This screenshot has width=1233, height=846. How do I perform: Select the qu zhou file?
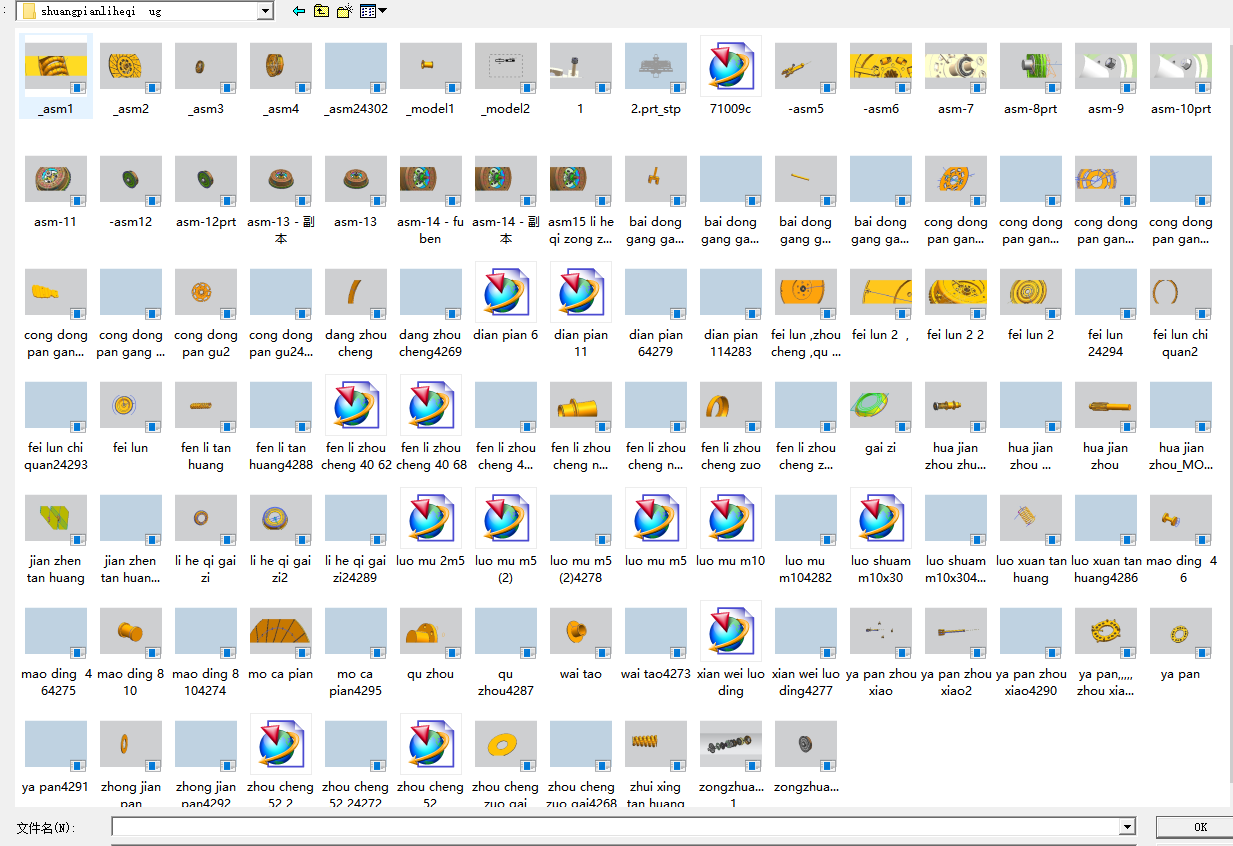tap(431, 642)
